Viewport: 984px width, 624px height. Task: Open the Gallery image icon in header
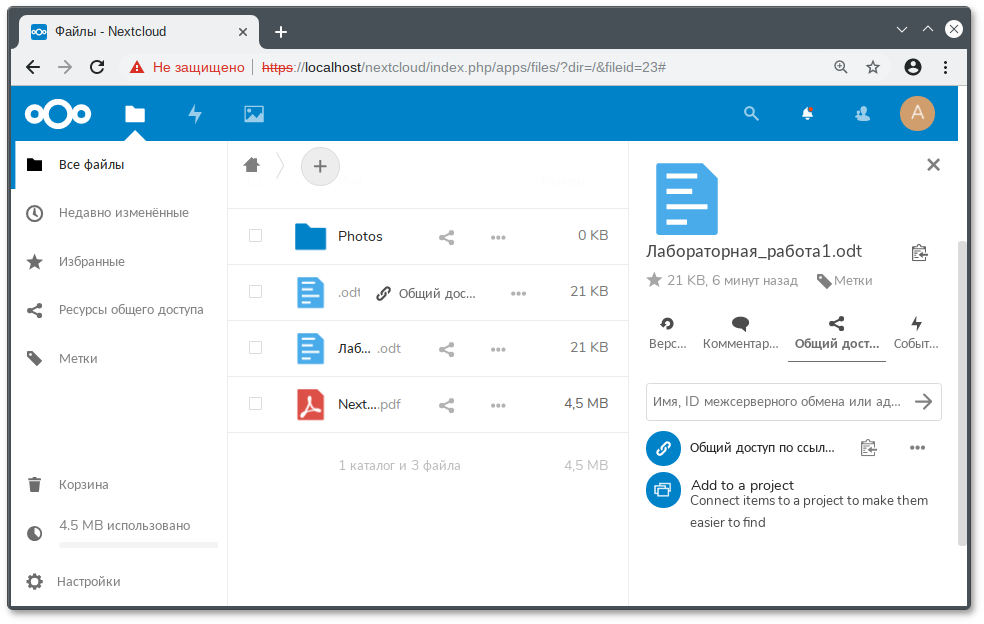(254, 114)
